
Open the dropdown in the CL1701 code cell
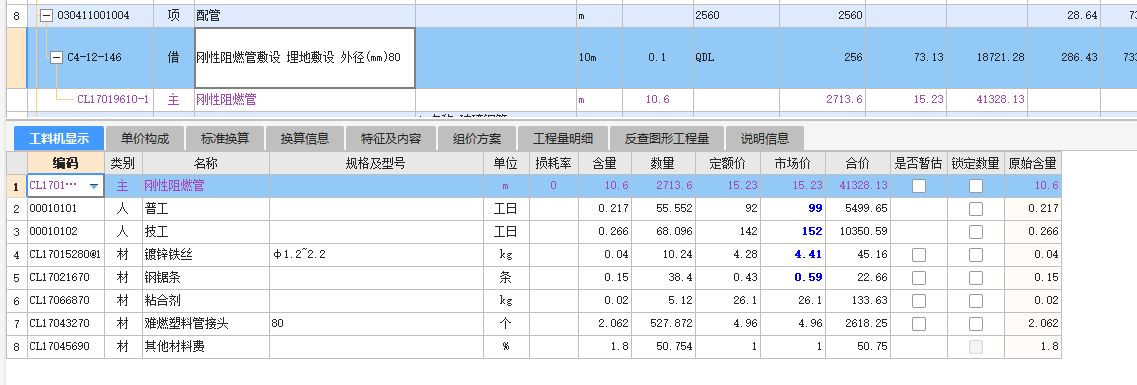click(94, 186)
